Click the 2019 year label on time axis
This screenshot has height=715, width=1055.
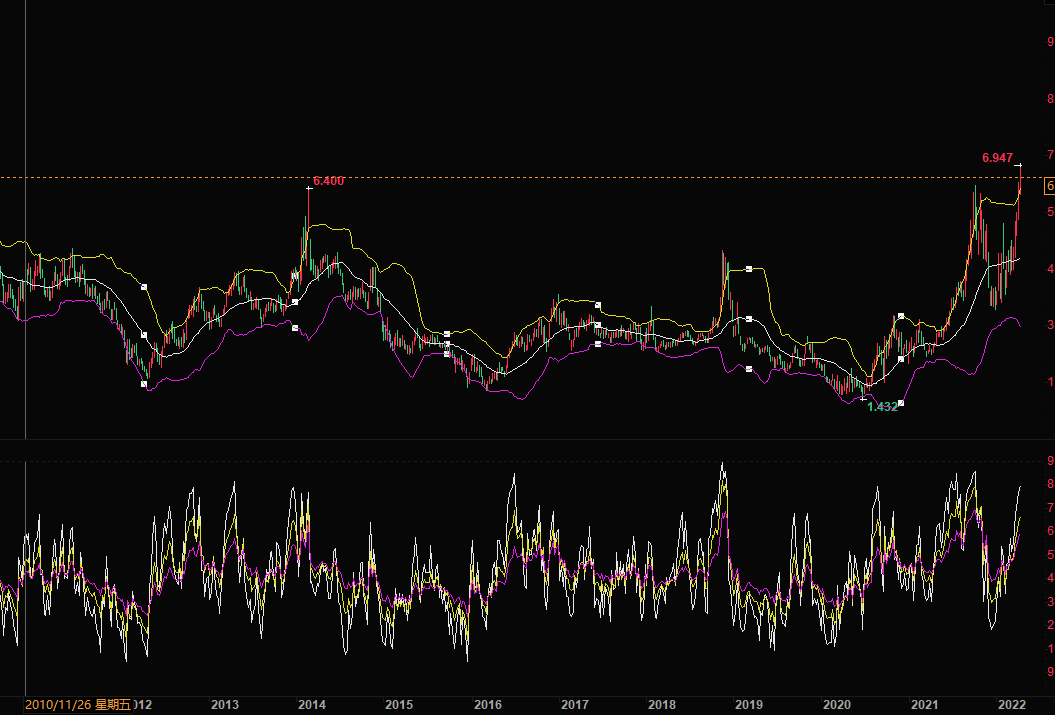[749, 705]
